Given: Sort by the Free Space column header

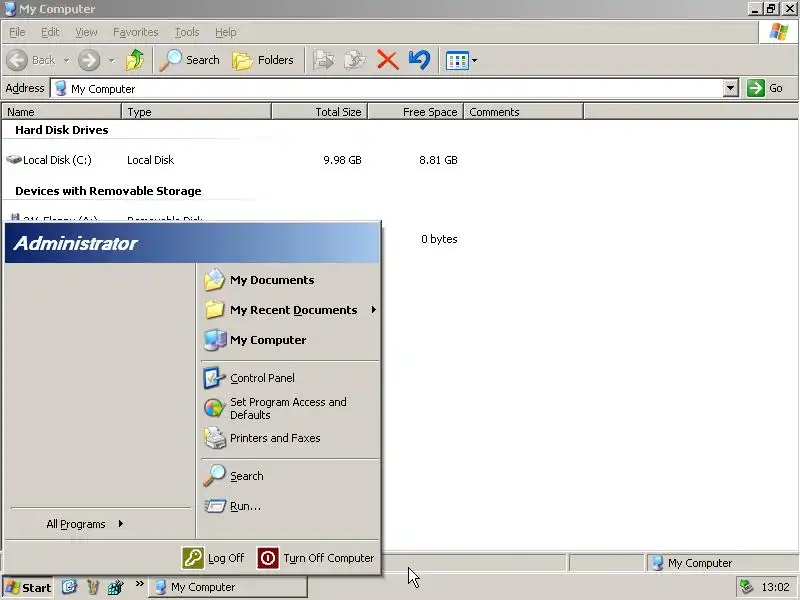Looking at the screenshot, I should tap(415, 112).
